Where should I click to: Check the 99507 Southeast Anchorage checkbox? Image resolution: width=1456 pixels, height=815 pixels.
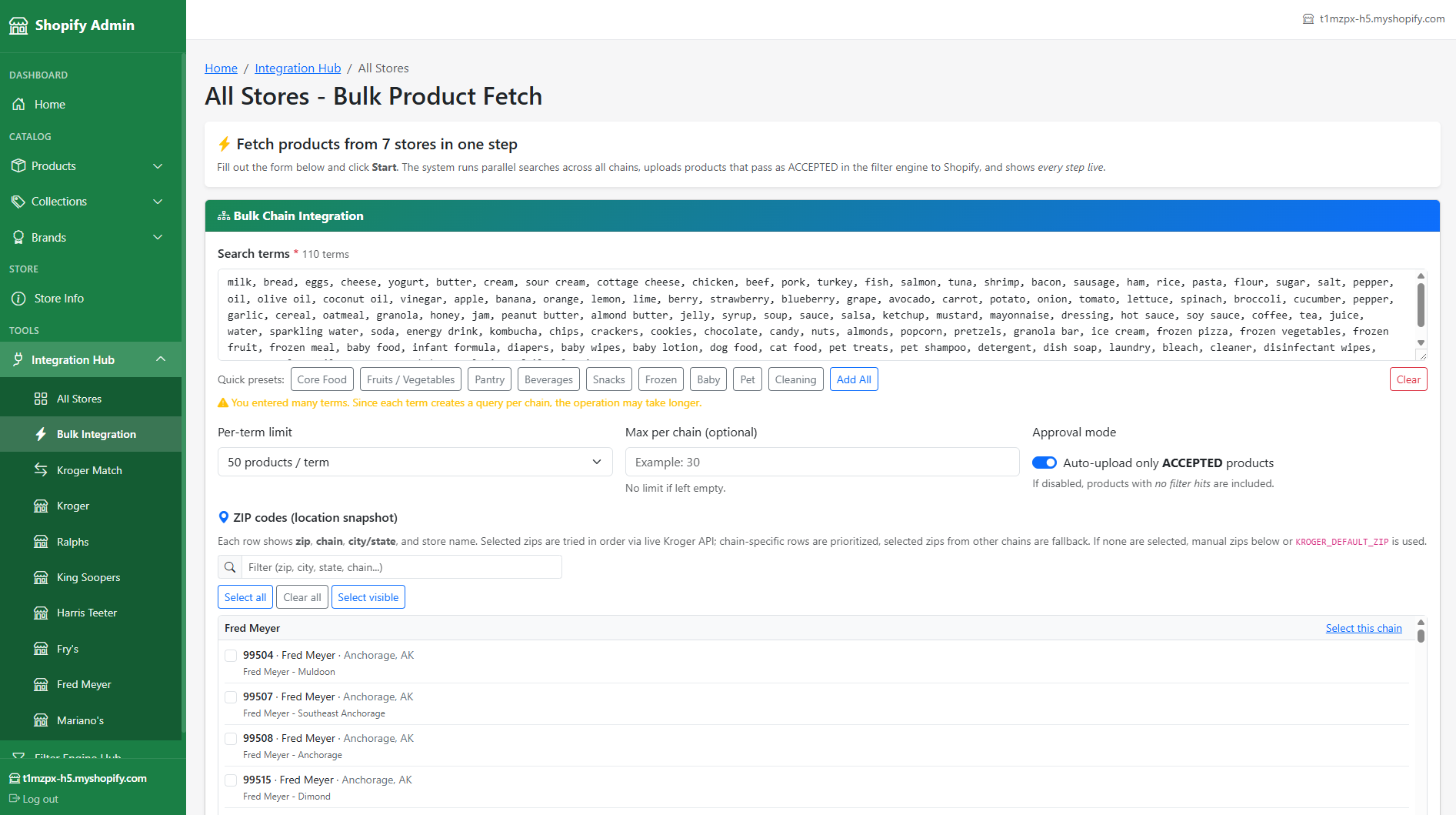coord(231,697)
